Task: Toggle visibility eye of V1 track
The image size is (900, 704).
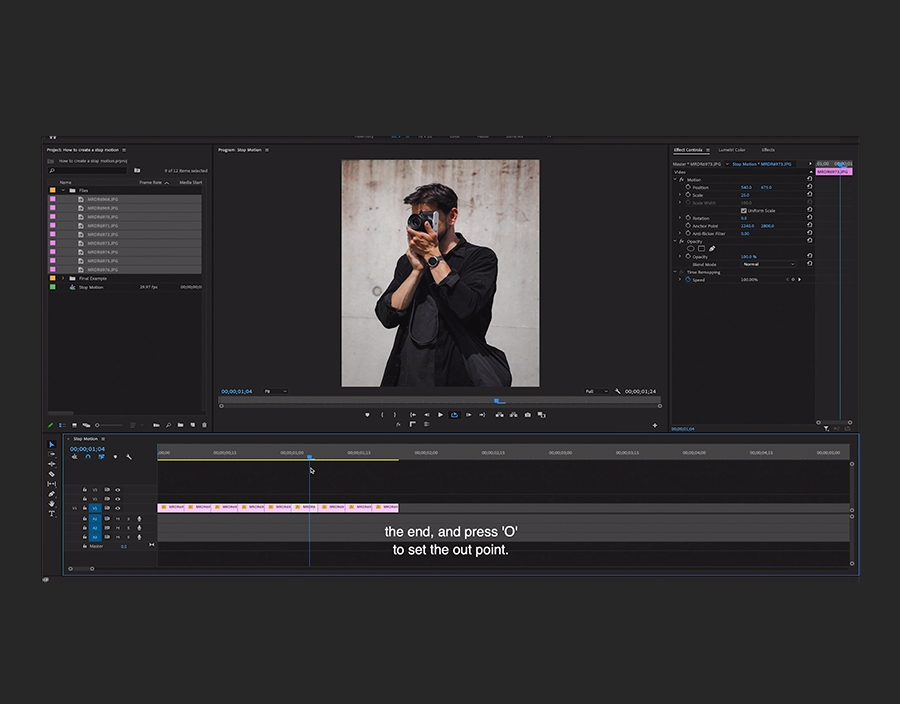Action: click(118, 508)
